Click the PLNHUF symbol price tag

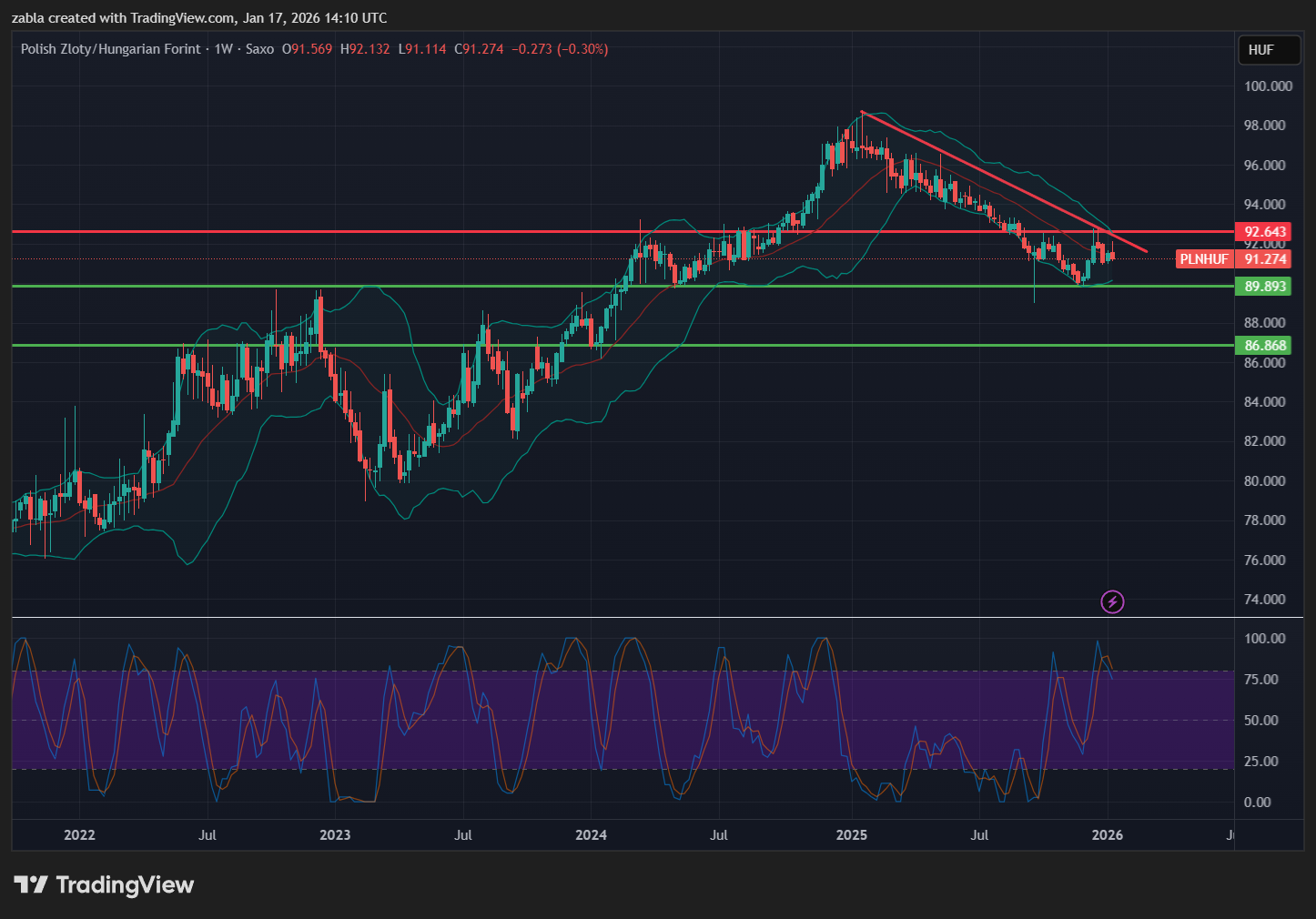(x=1203, y=259)
